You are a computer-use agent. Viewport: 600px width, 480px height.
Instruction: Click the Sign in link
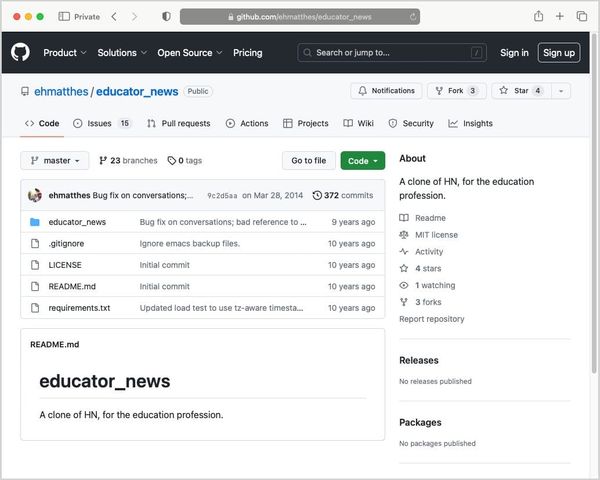514,52
